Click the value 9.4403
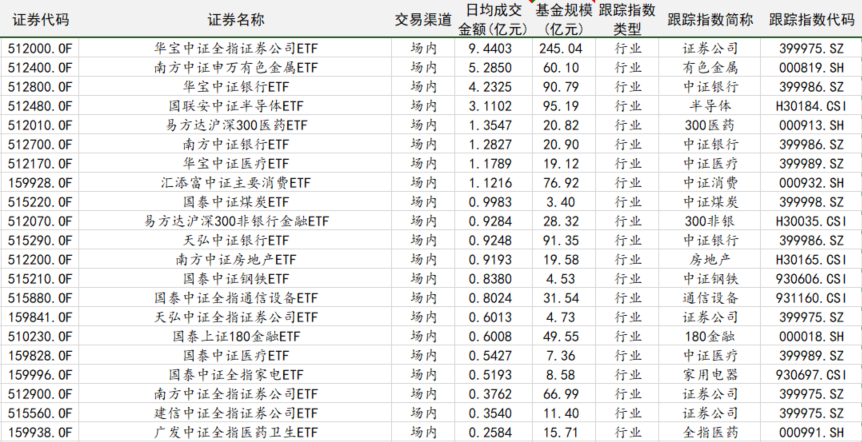This screenshot has height=442, width=862. (490, 49)
